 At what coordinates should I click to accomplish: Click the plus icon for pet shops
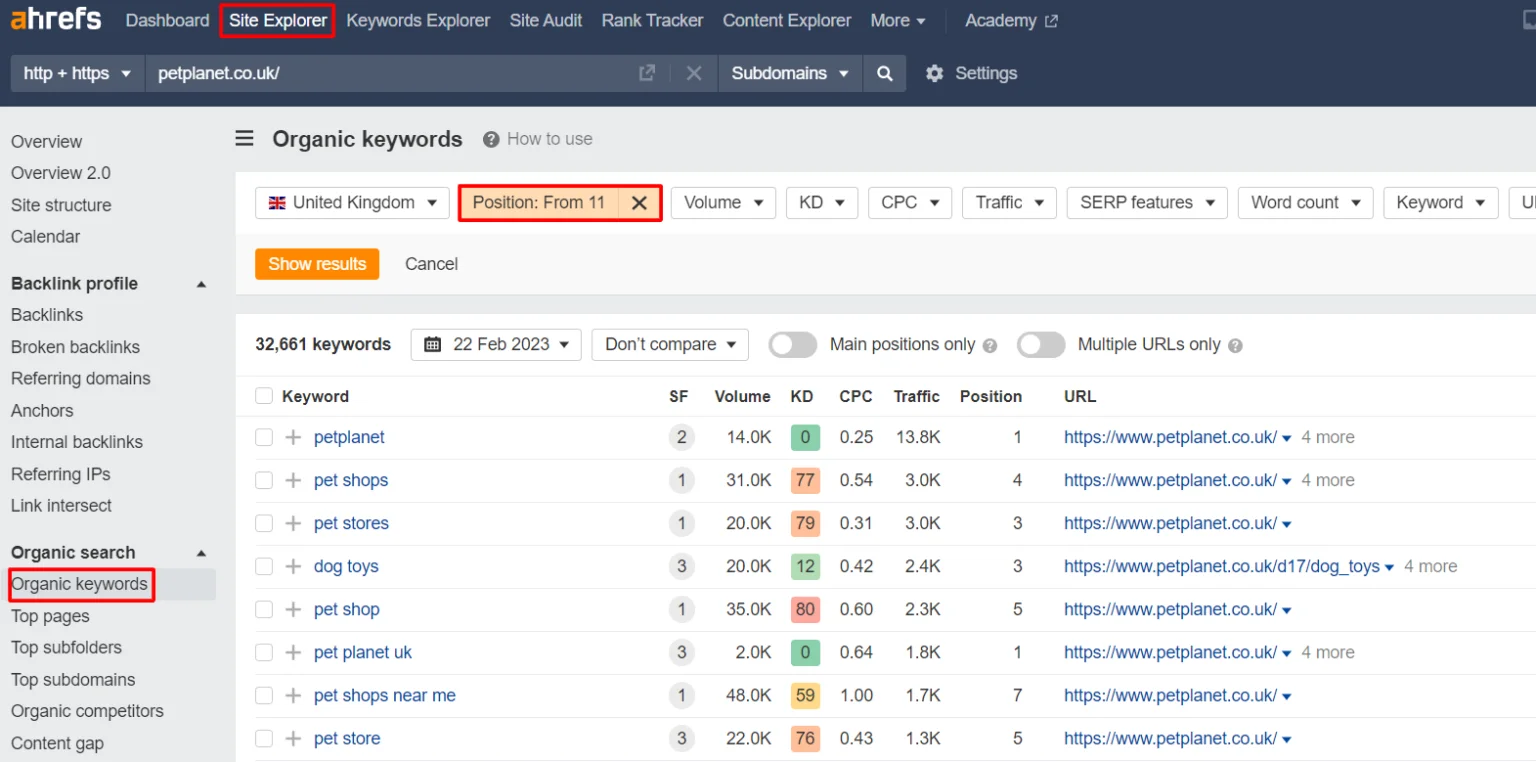coord(293,480)
